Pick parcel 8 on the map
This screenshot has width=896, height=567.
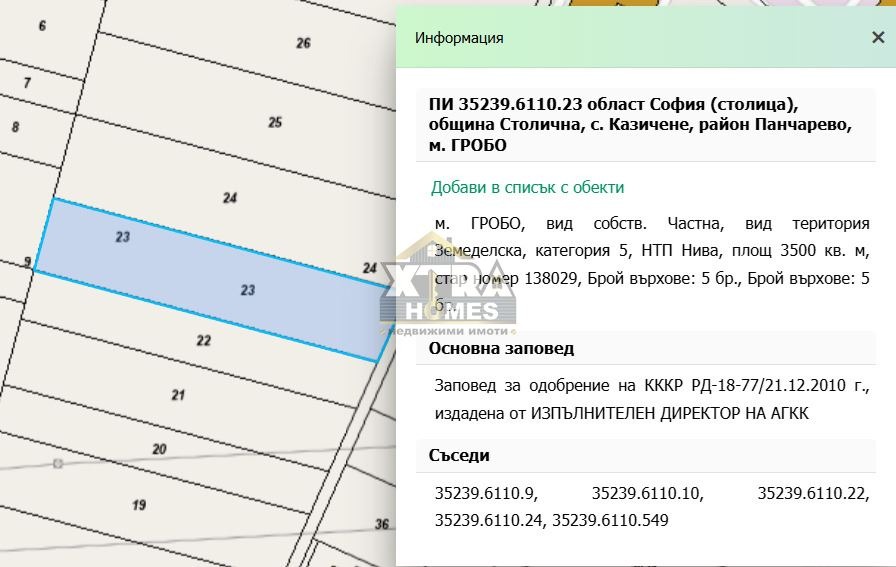[15, 127]
